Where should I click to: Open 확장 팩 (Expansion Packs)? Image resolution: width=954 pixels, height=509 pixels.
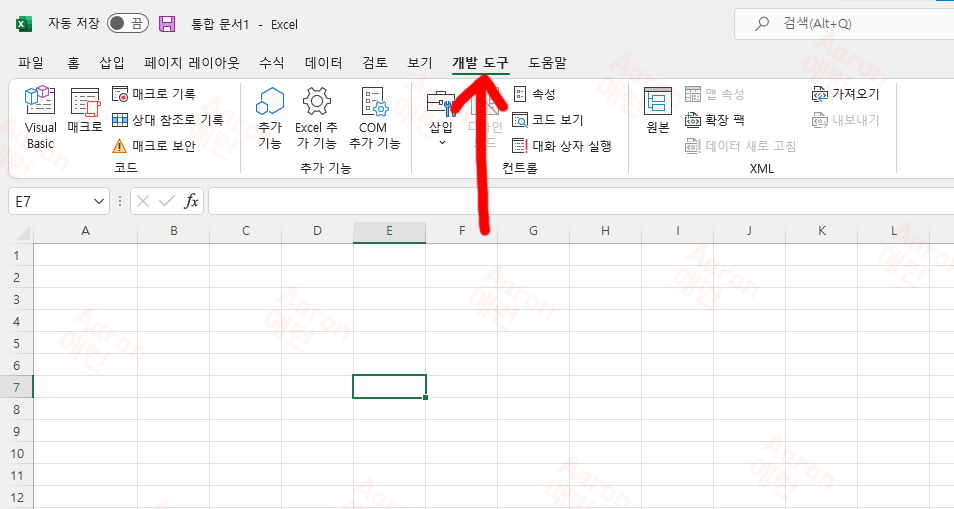point(715,120)
